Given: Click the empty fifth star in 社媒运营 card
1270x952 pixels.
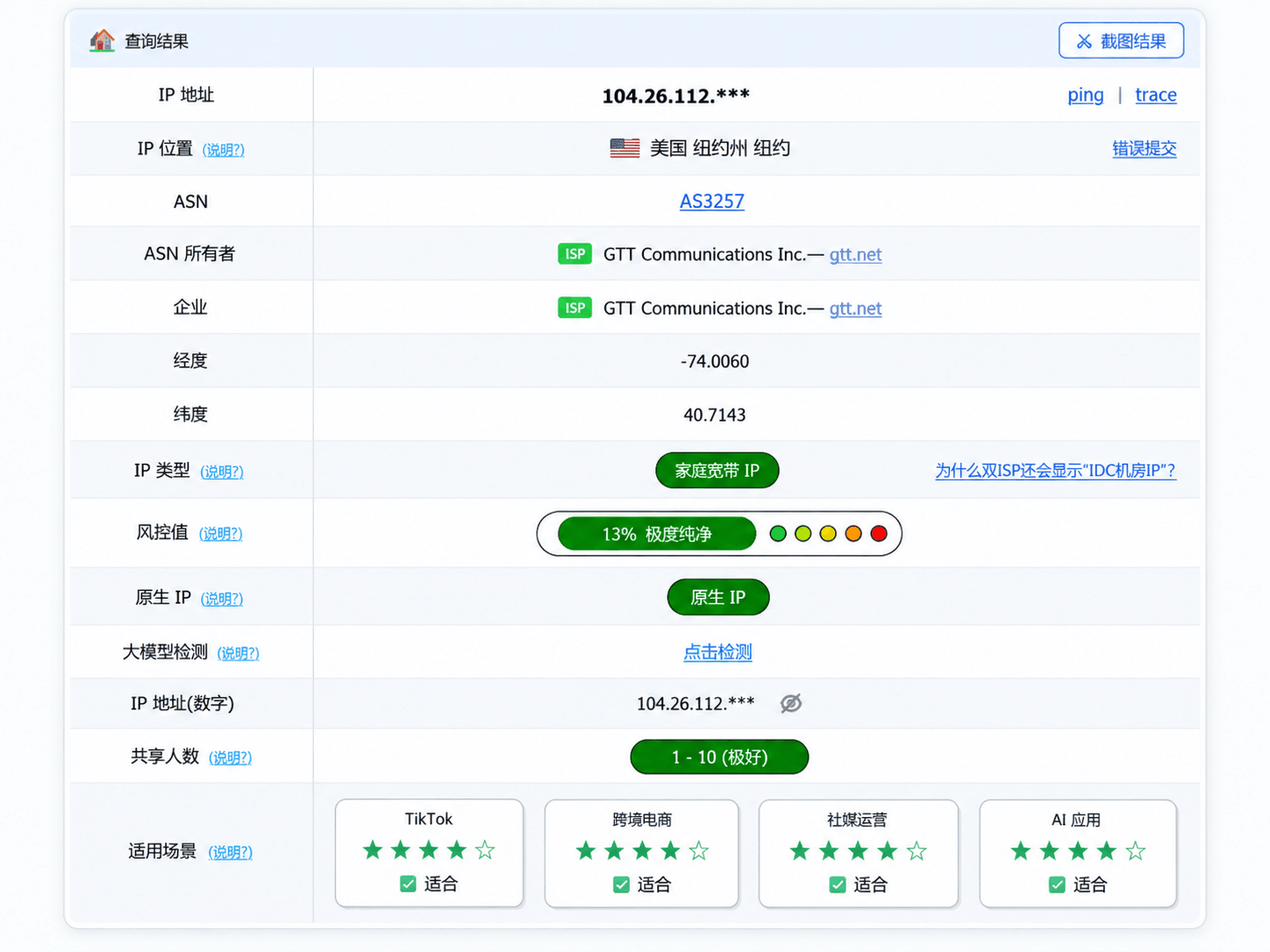Looking at the screenshot, I should 917,850.
